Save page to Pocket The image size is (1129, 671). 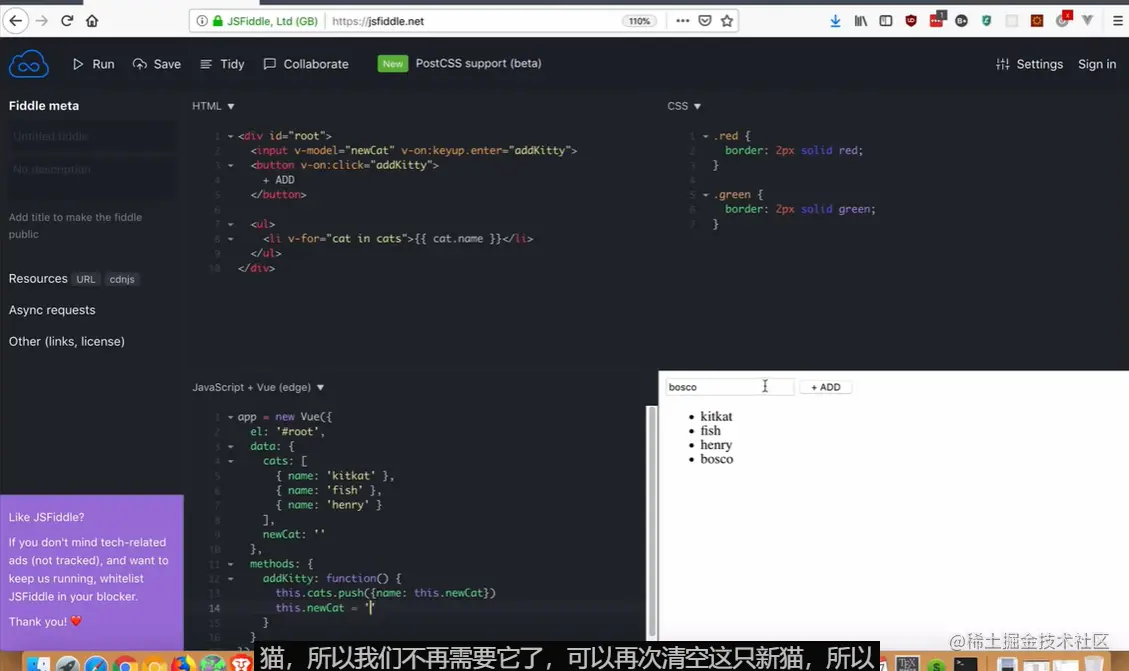pyautogui.click(x=705, y=21)
